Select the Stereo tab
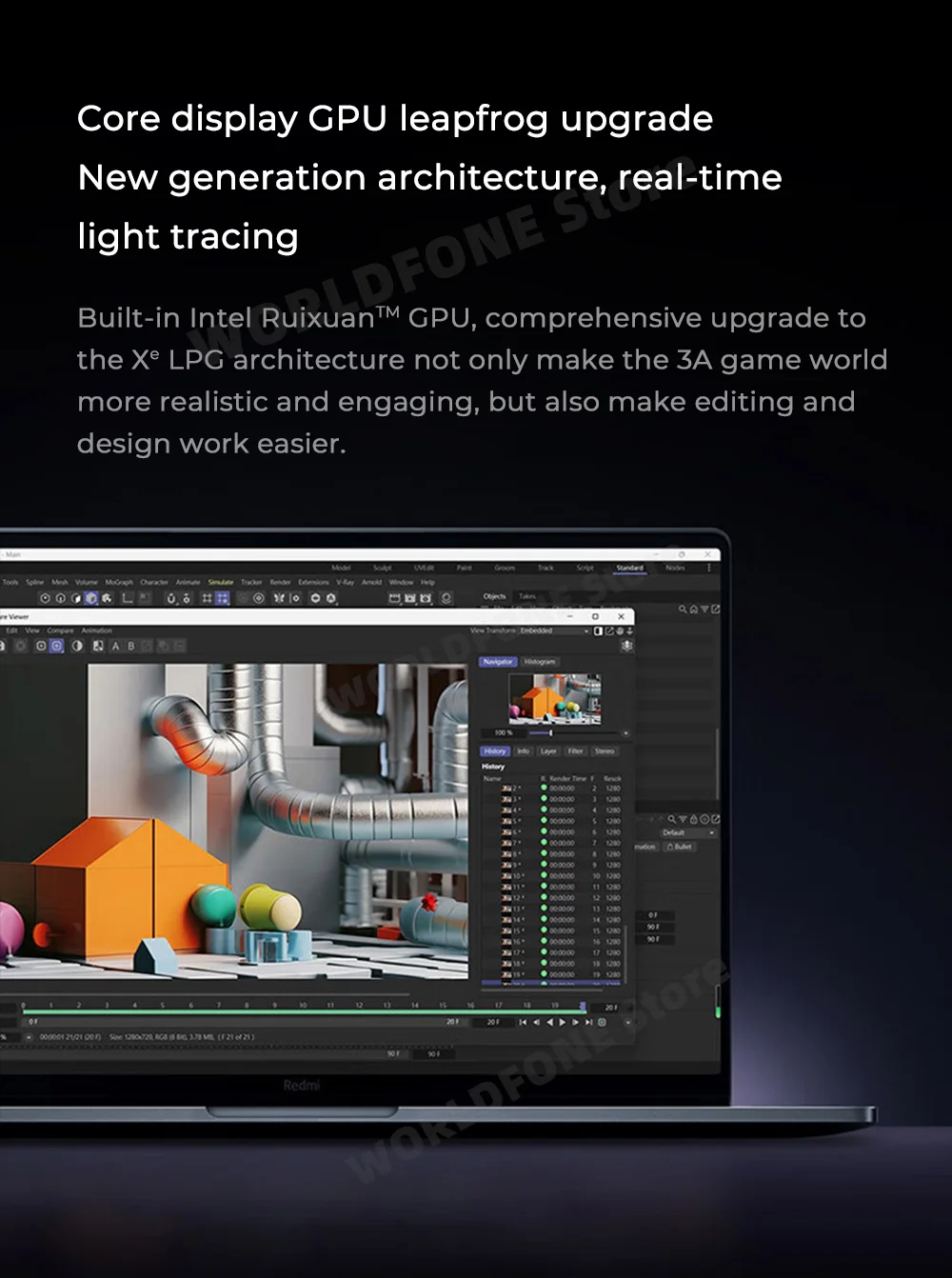The height and width of the screenshot is (1278, 952). tap(605, 751)
